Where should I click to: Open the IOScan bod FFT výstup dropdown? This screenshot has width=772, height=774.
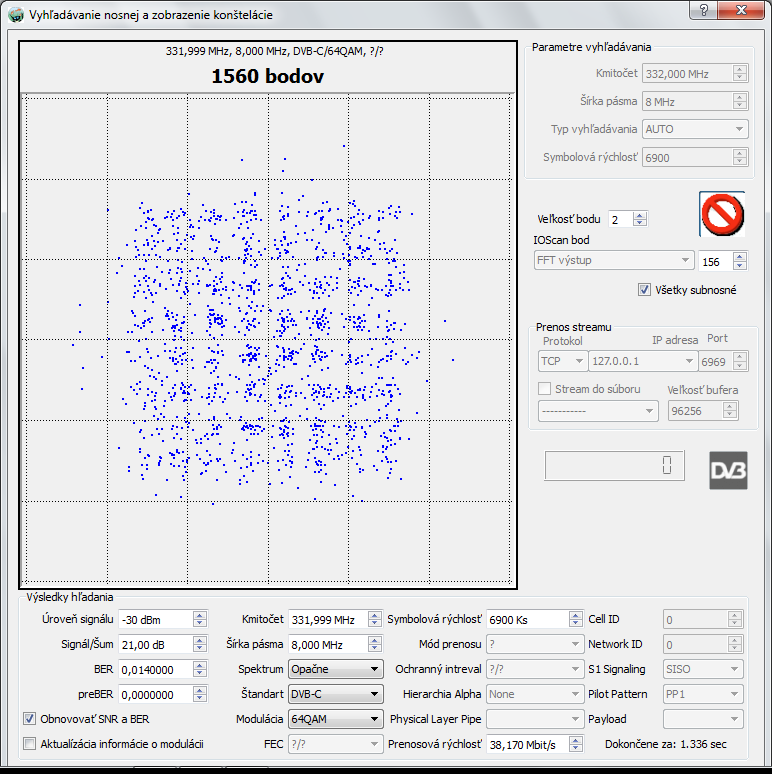pyautogui.click(x=614, y=260)
